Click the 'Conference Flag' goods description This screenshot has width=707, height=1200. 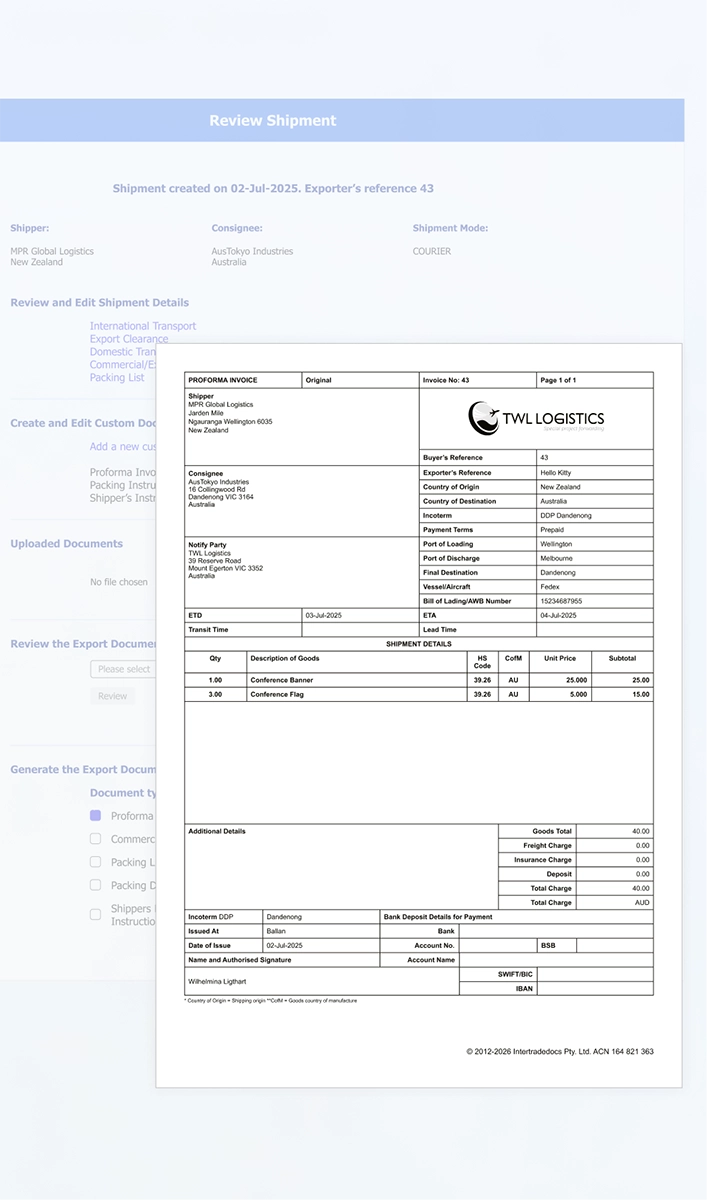coord(277,694)
